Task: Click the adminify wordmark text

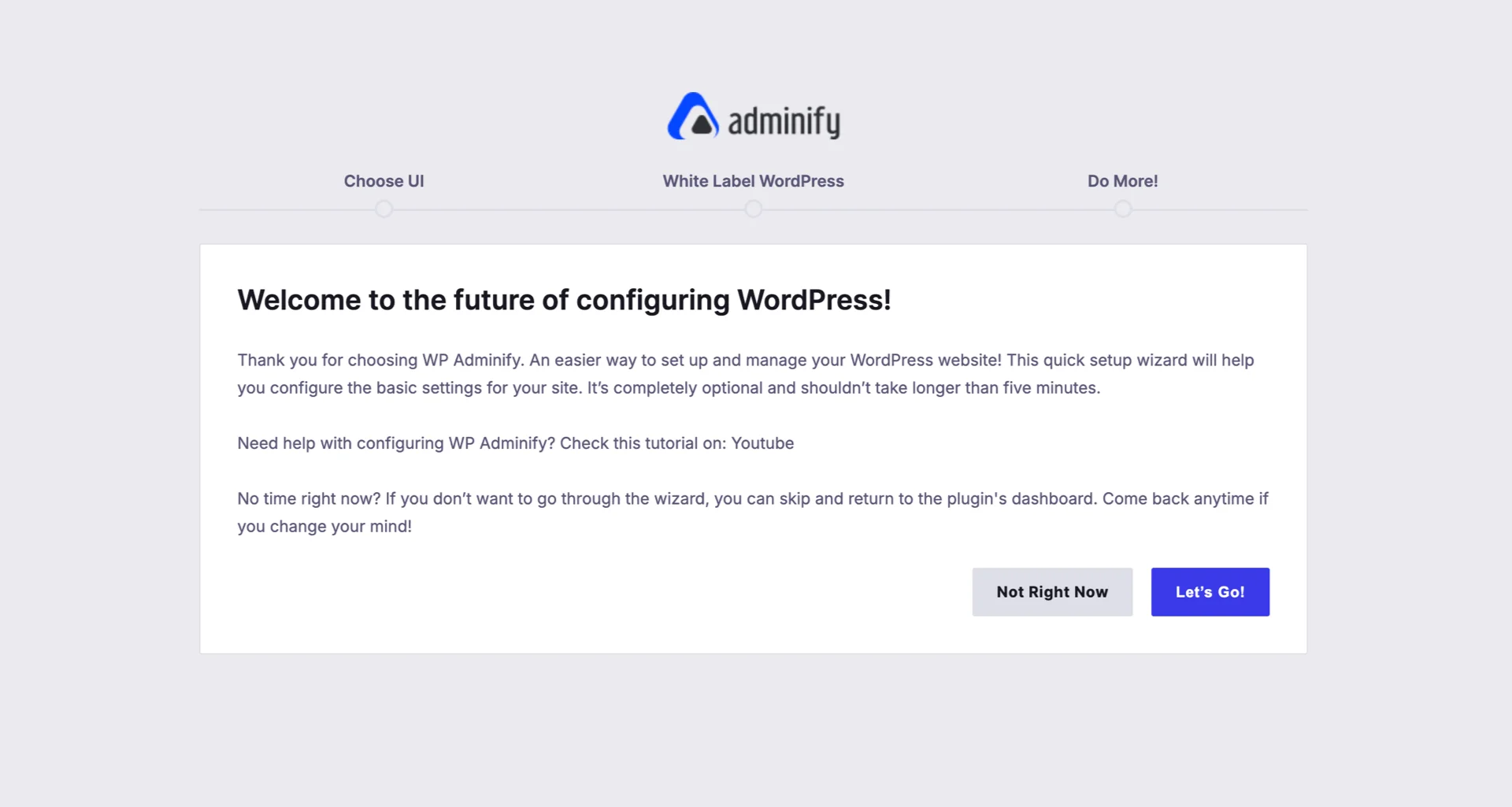Action: pyautogui.click(x=784, y=119)
